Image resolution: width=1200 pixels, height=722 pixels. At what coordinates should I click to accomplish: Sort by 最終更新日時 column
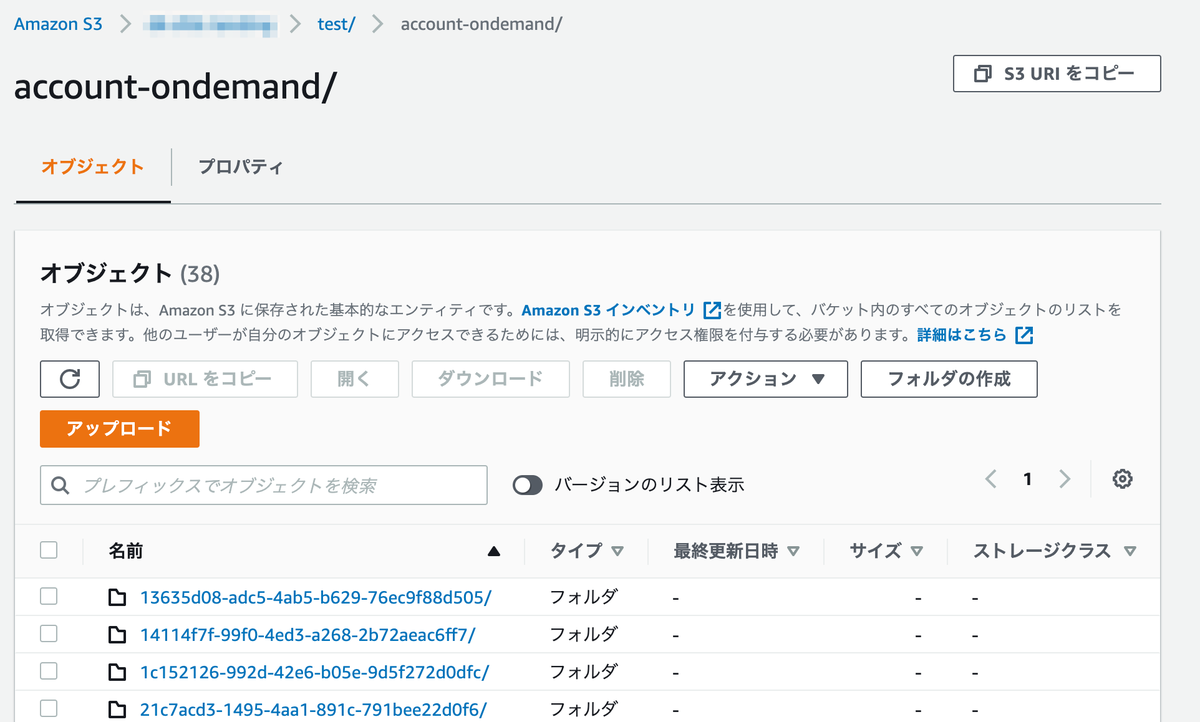pos(737,551)
